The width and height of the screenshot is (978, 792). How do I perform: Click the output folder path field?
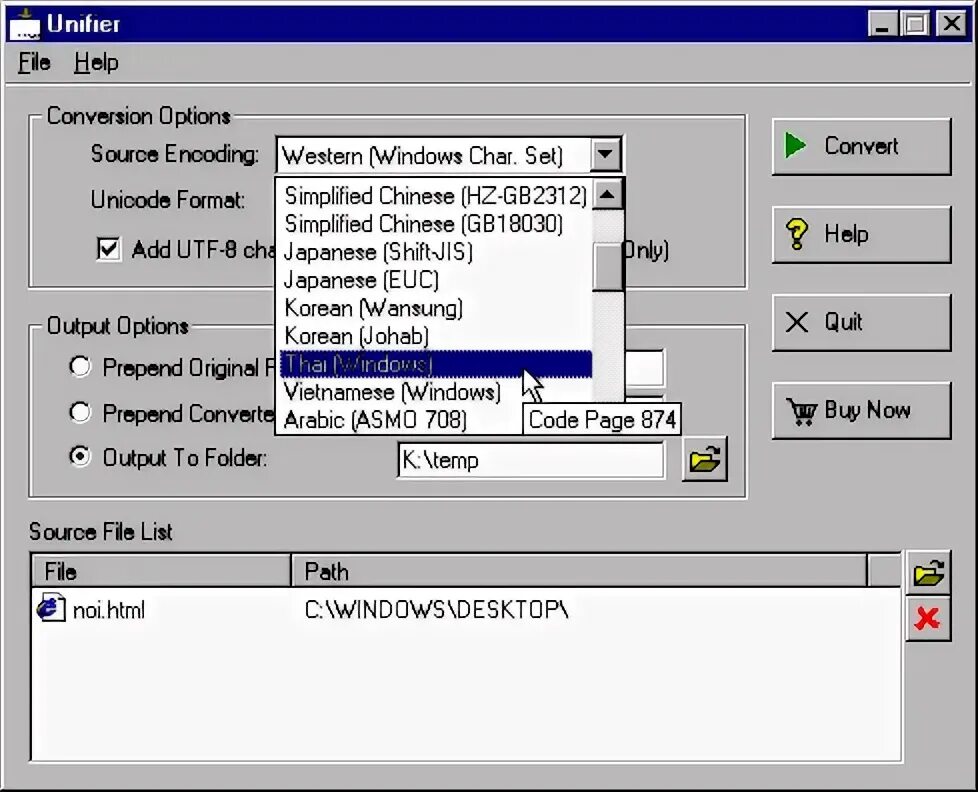(x=531, y=460)
